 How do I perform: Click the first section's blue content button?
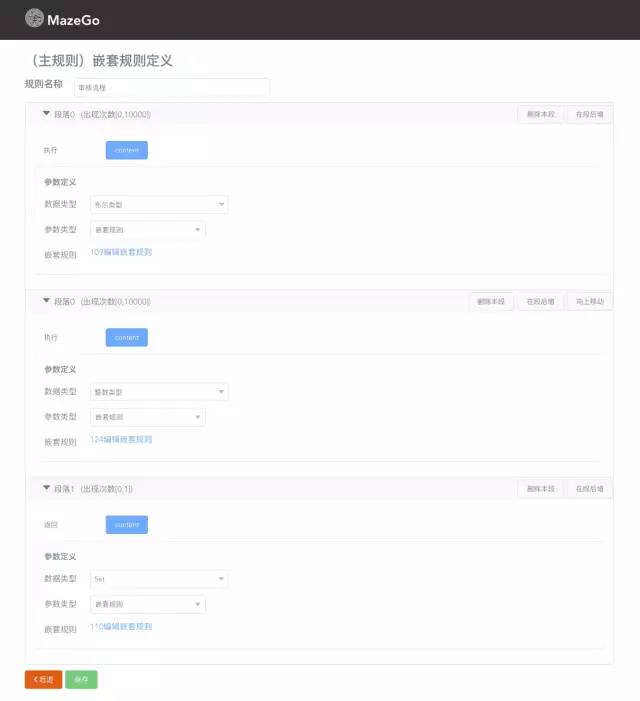(126, 150)
